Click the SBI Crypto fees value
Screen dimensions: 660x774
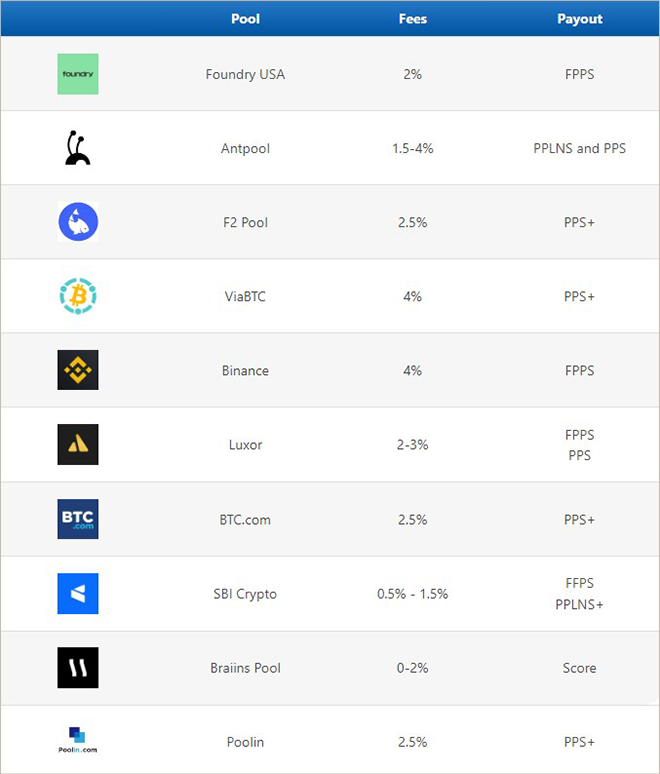413,593
